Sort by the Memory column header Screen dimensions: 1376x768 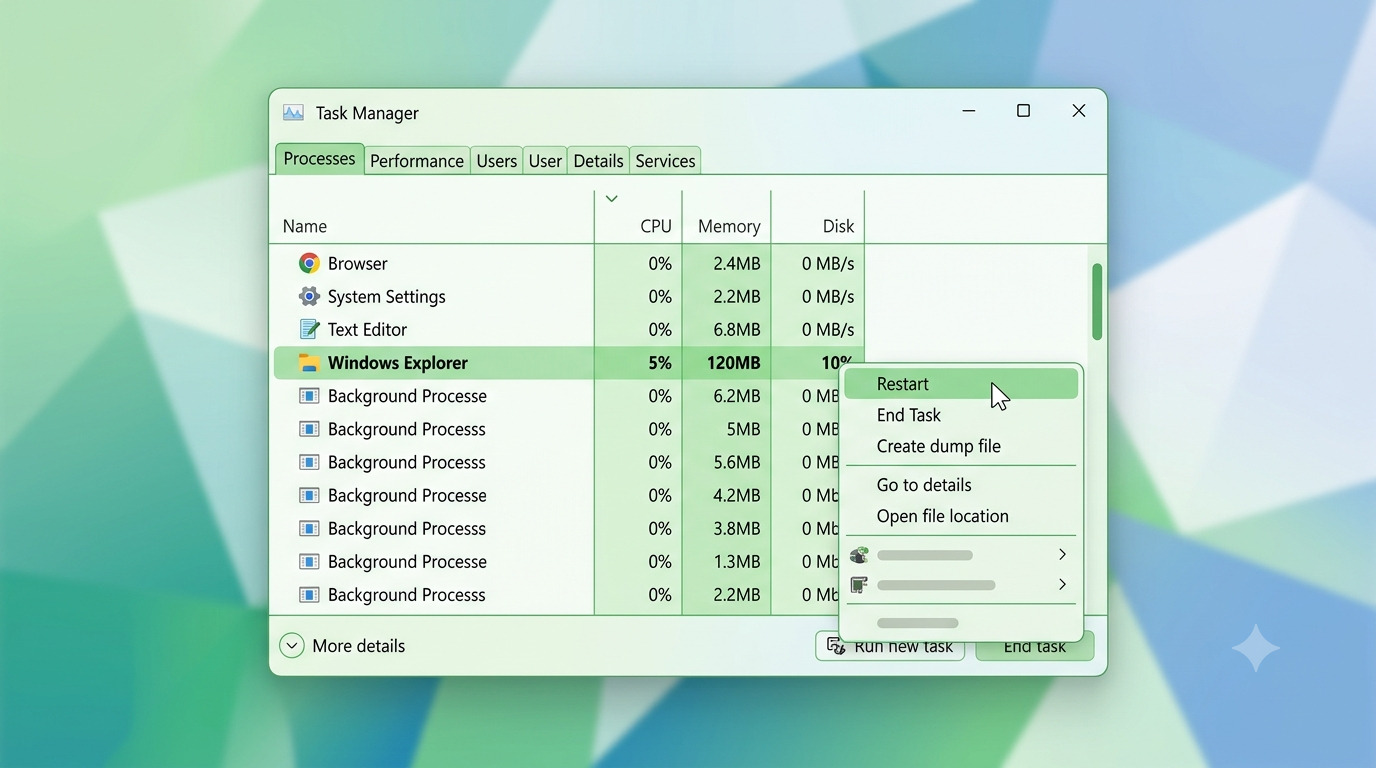tap(727, 226)
